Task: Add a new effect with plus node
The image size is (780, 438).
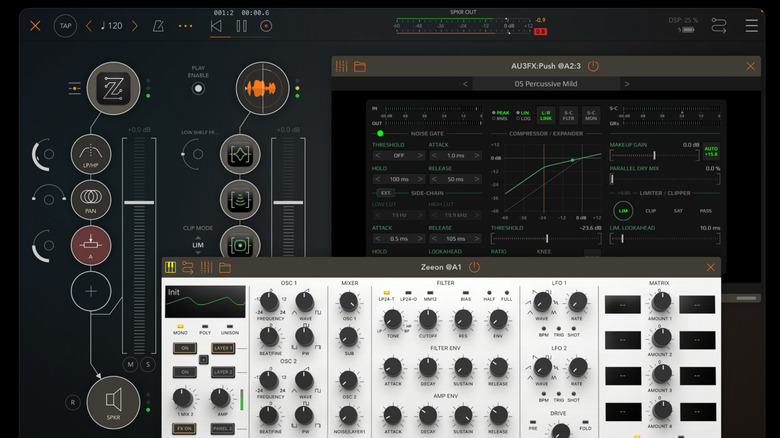Action: coord(91,291)
